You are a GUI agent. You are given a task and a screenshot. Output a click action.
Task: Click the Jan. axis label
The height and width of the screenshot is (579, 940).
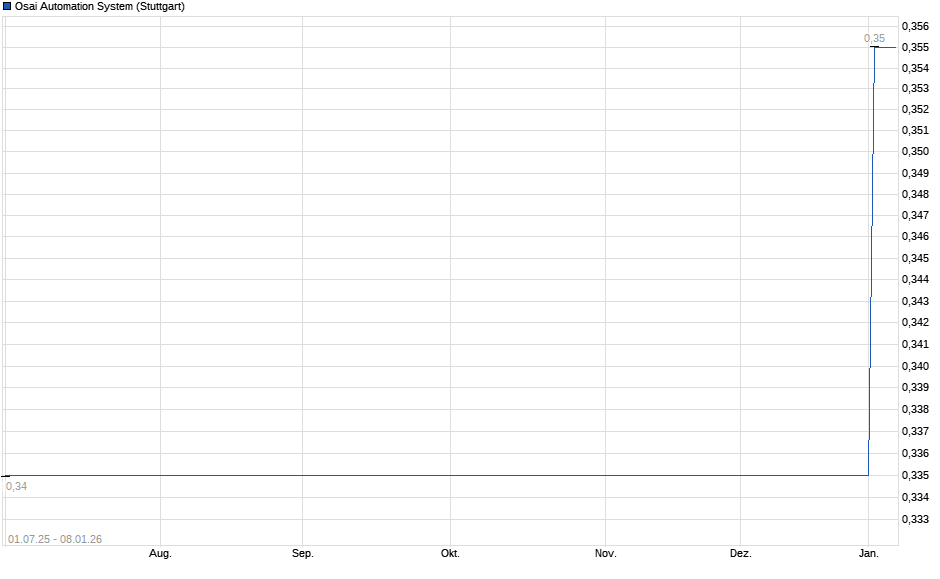point(869,552)
